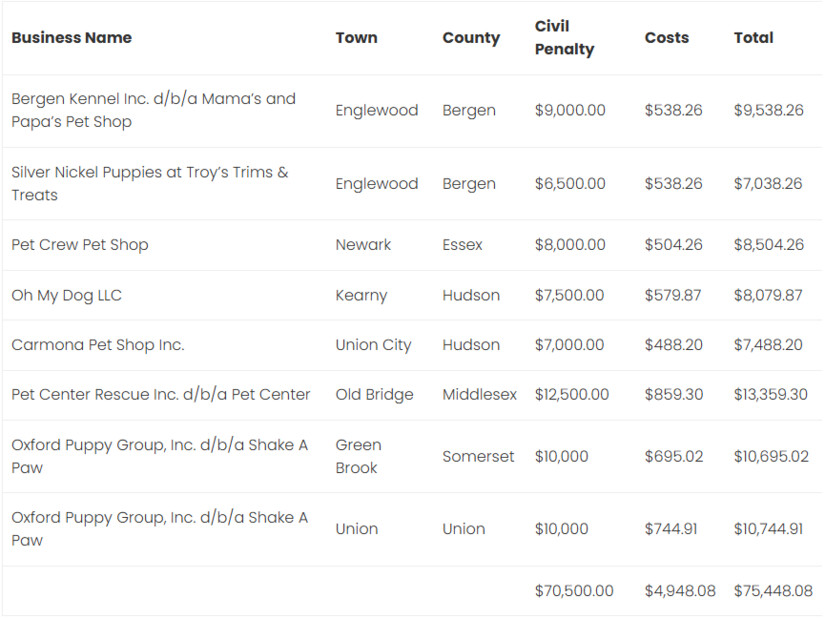Click the Town column header
The width and height of the screenshot is (825, 619).
(x=356, y=38)
